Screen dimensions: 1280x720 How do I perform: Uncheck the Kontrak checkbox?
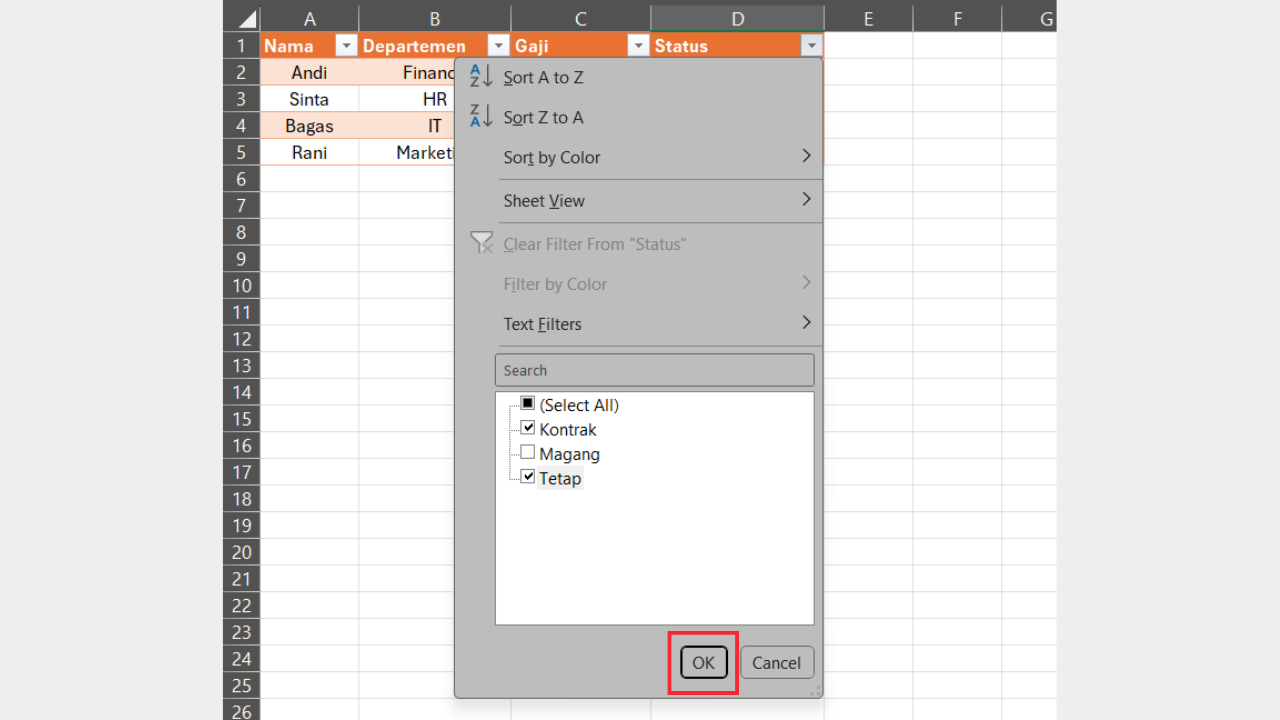[528, 429]
